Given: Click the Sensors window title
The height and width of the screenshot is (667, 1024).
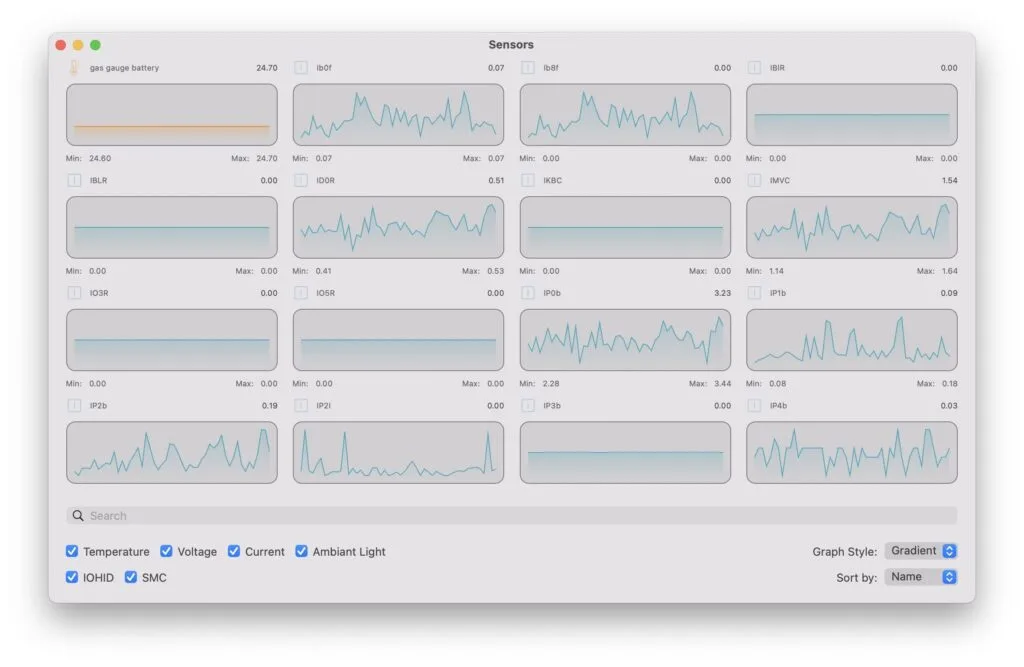Looking at the screenshot, I should [511, 44].
